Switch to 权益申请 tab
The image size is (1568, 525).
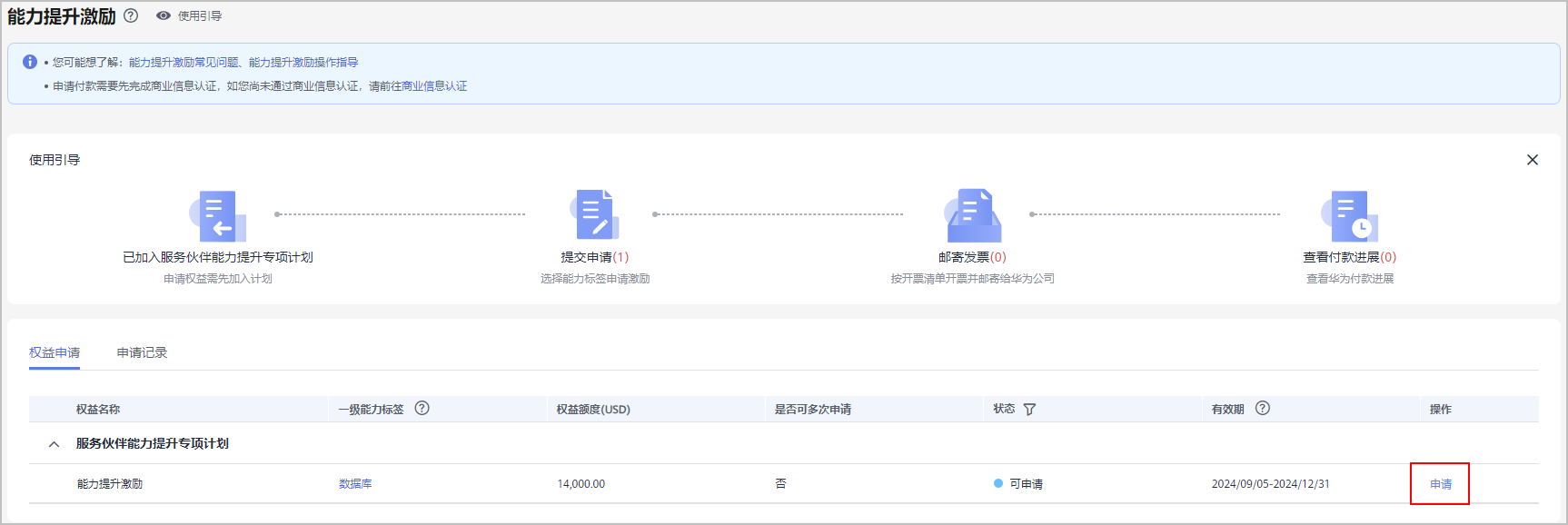pos(55,352)
